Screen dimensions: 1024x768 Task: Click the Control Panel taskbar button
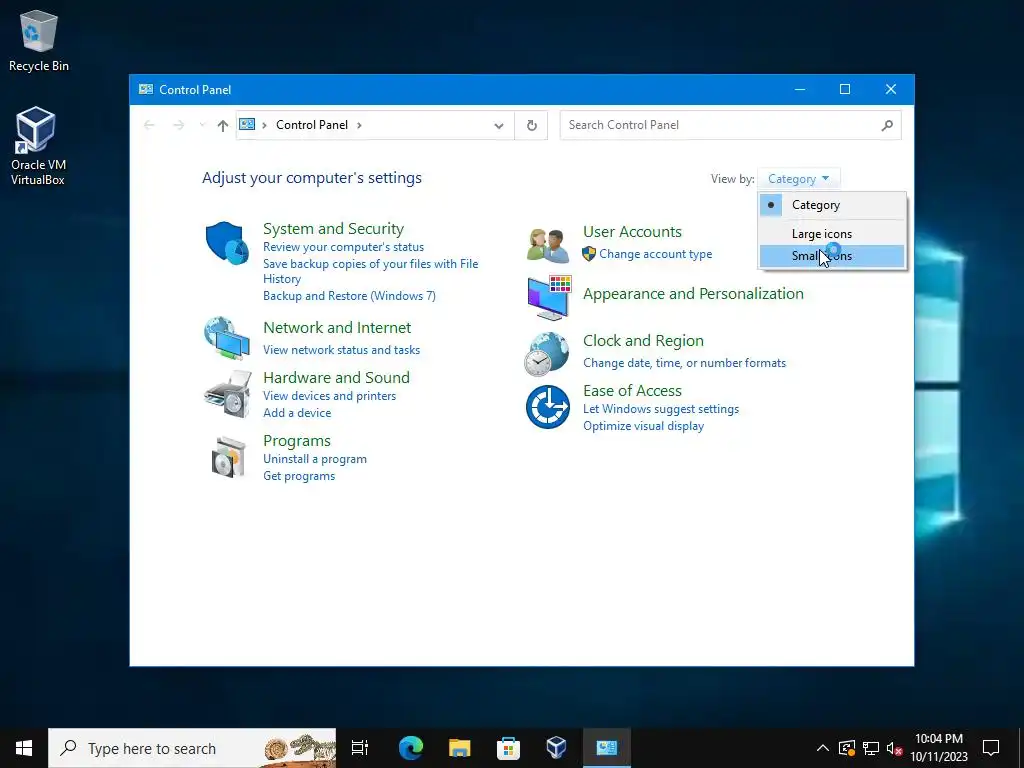(x=607, y=748)
